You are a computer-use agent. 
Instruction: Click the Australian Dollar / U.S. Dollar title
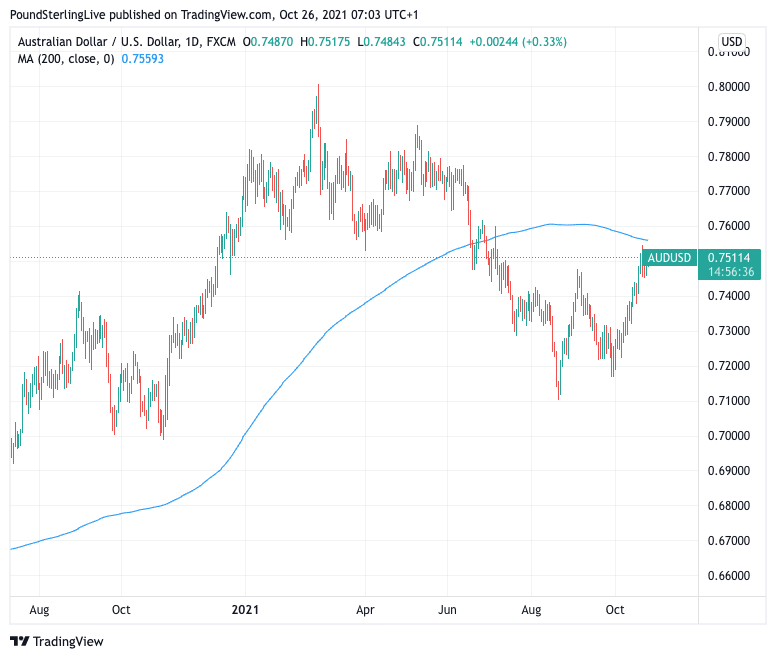click(x=93, y=42)
